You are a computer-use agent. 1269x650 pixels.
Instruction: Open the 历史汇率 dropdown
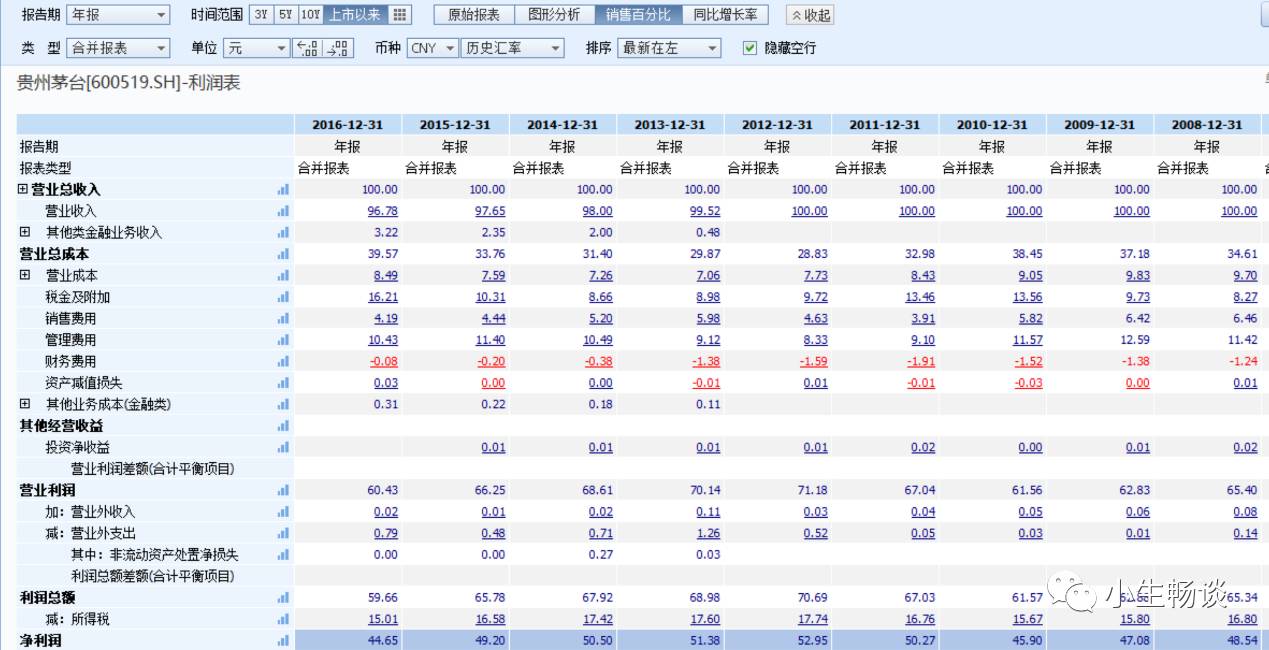click(x=513, y=48)
